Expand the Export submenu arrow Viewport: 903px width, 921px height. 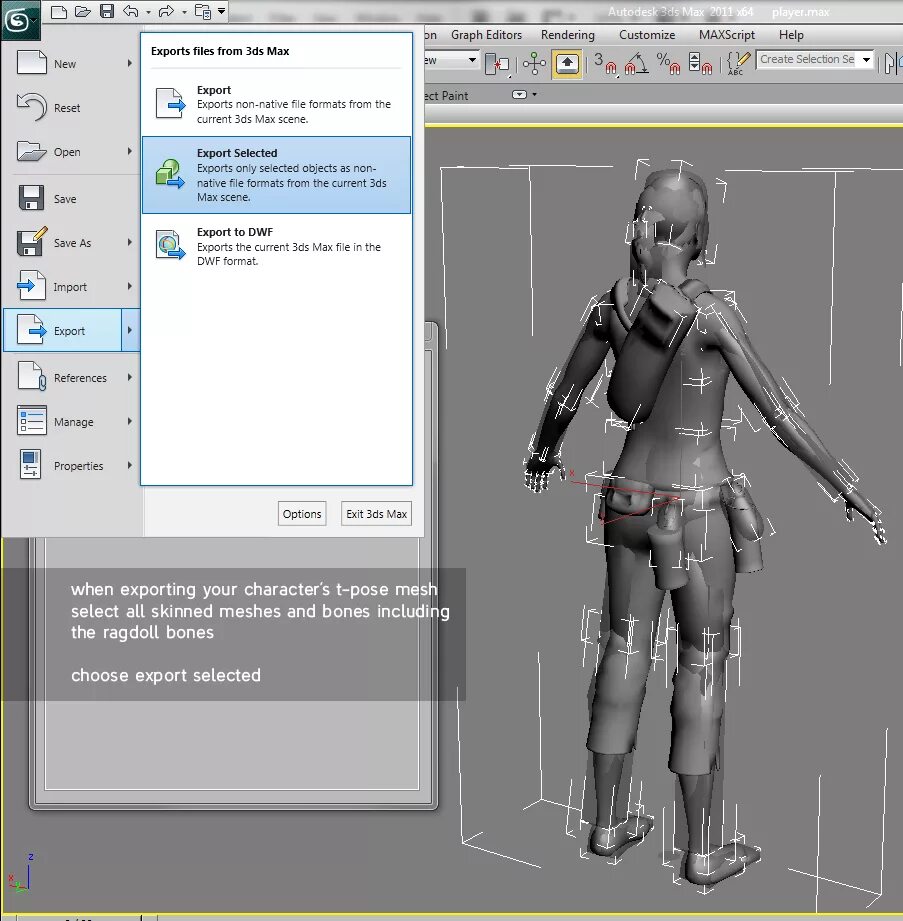130,330
